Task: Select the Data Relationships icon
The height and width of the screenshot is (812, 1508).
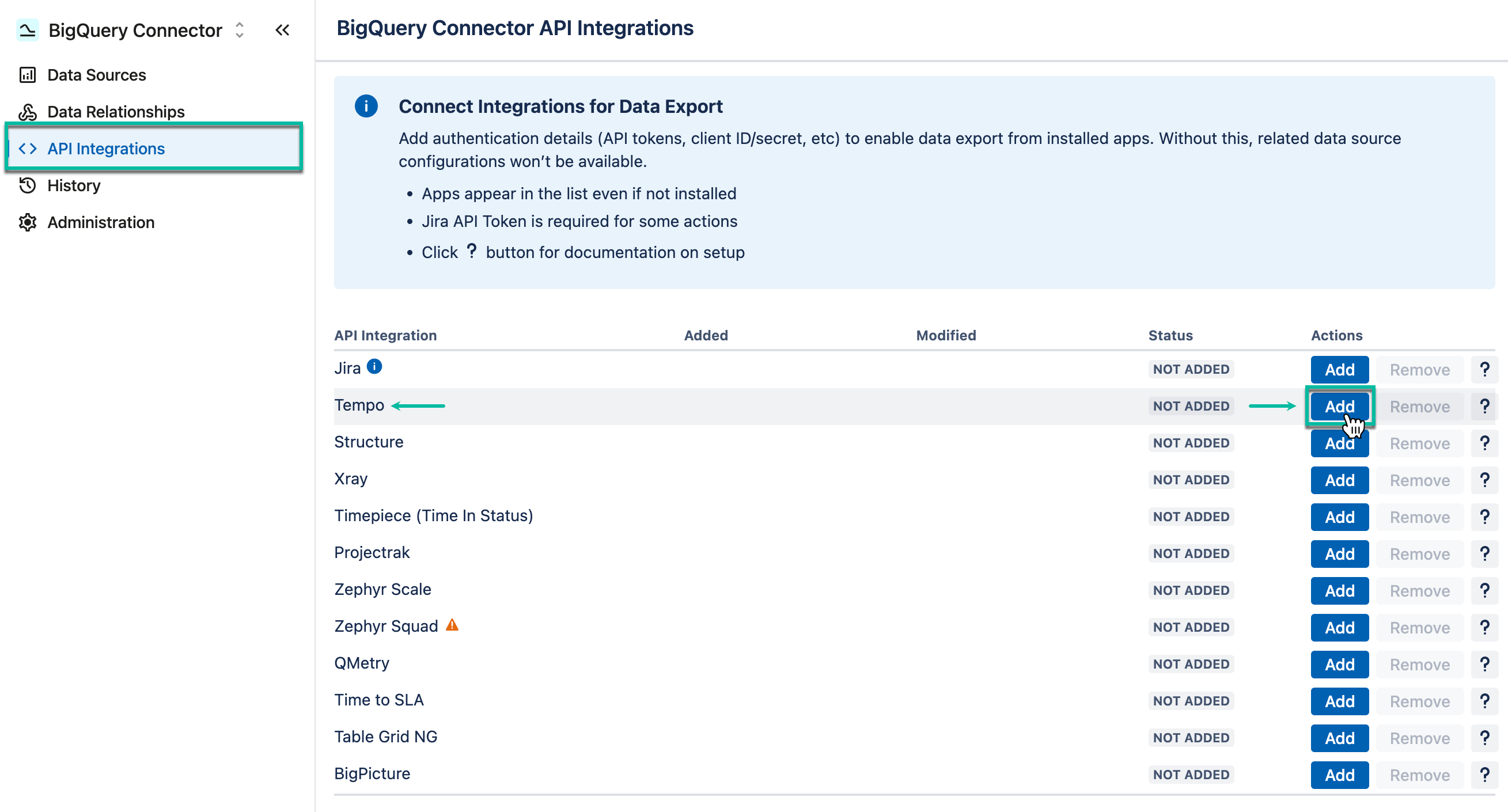Action: coord(28,111)
